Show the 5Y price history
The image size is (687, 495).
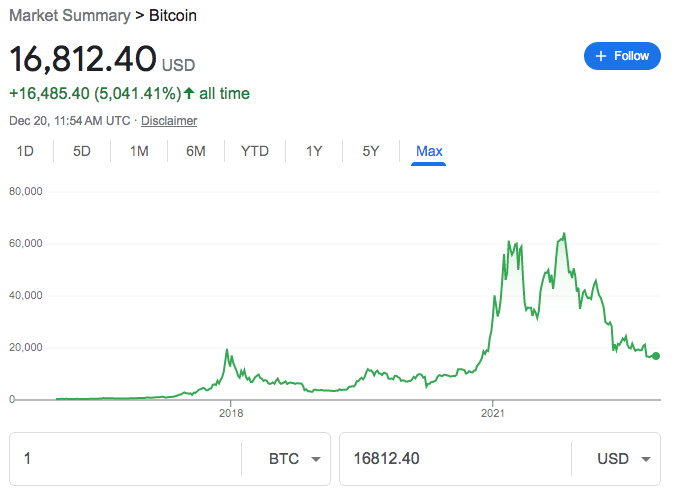tap(371, 152)
